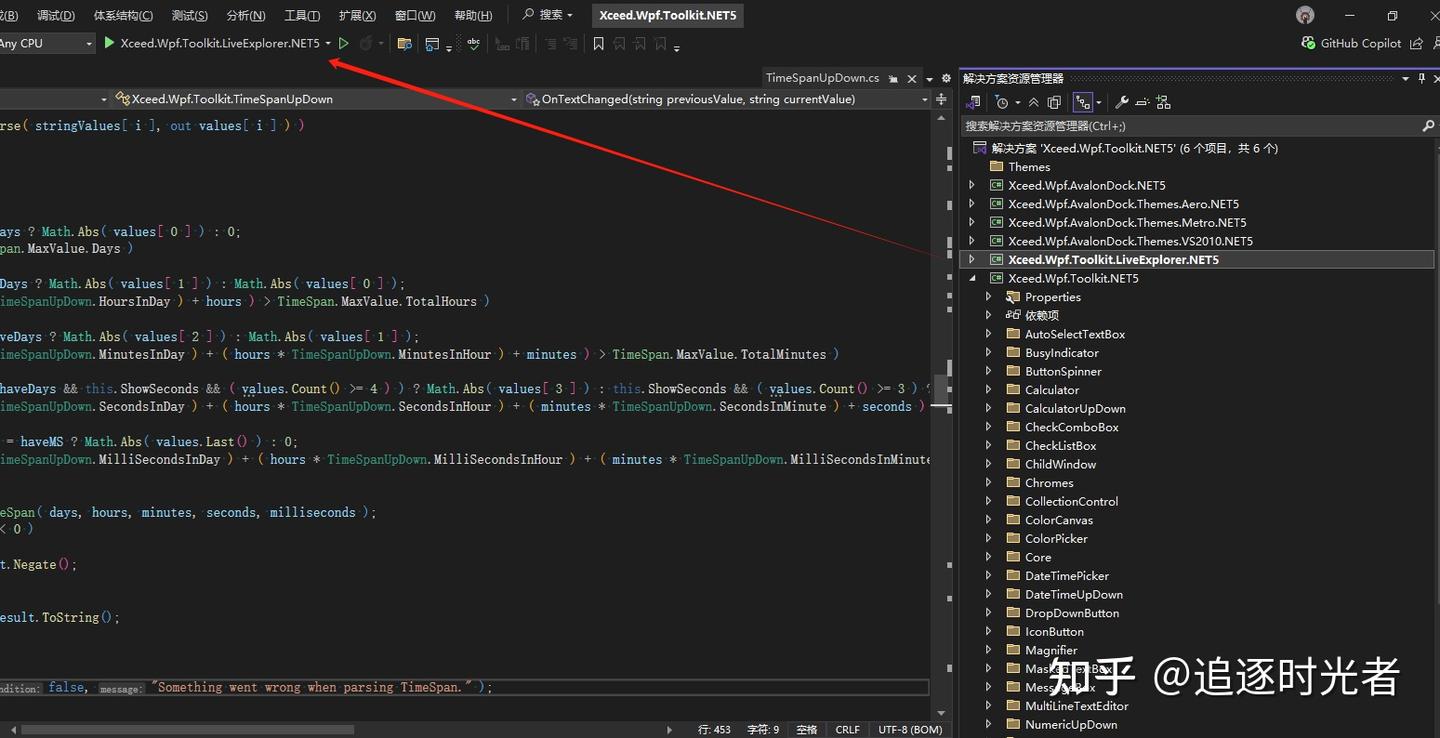The width and height of the screenshot is (1440, 738).
Task: Click the toggle bookmark icon in toolbar
Action: (x=598, y=43)
